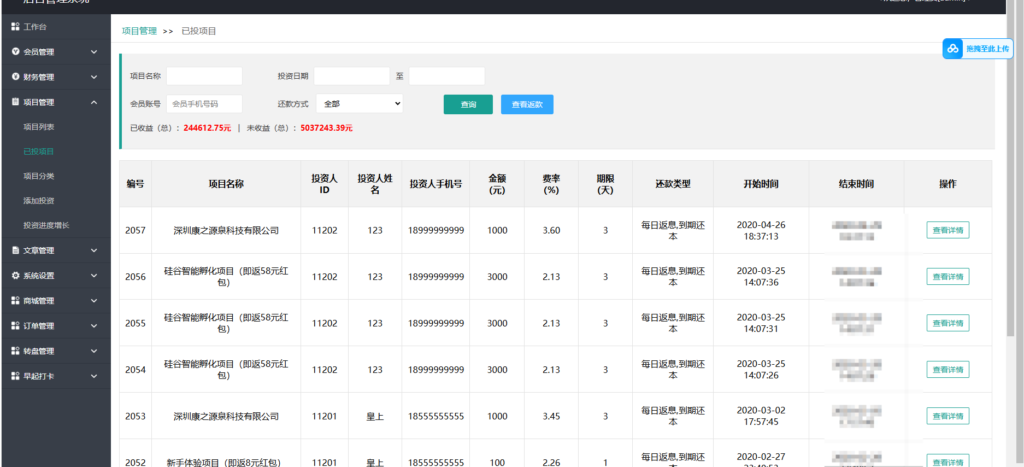Open 添加投资 submenu item
The height and width of the screenshot is (467, 1024).
click(x=39, y=201)
